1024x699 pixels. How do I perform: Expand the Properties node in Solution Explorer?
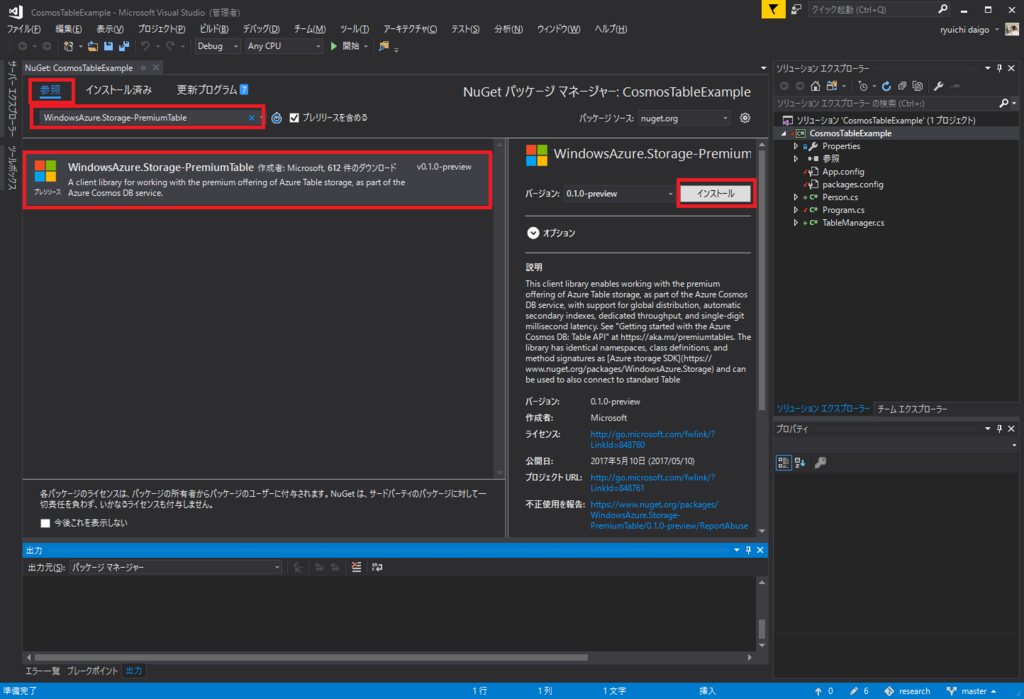click(x=796, y=146)
